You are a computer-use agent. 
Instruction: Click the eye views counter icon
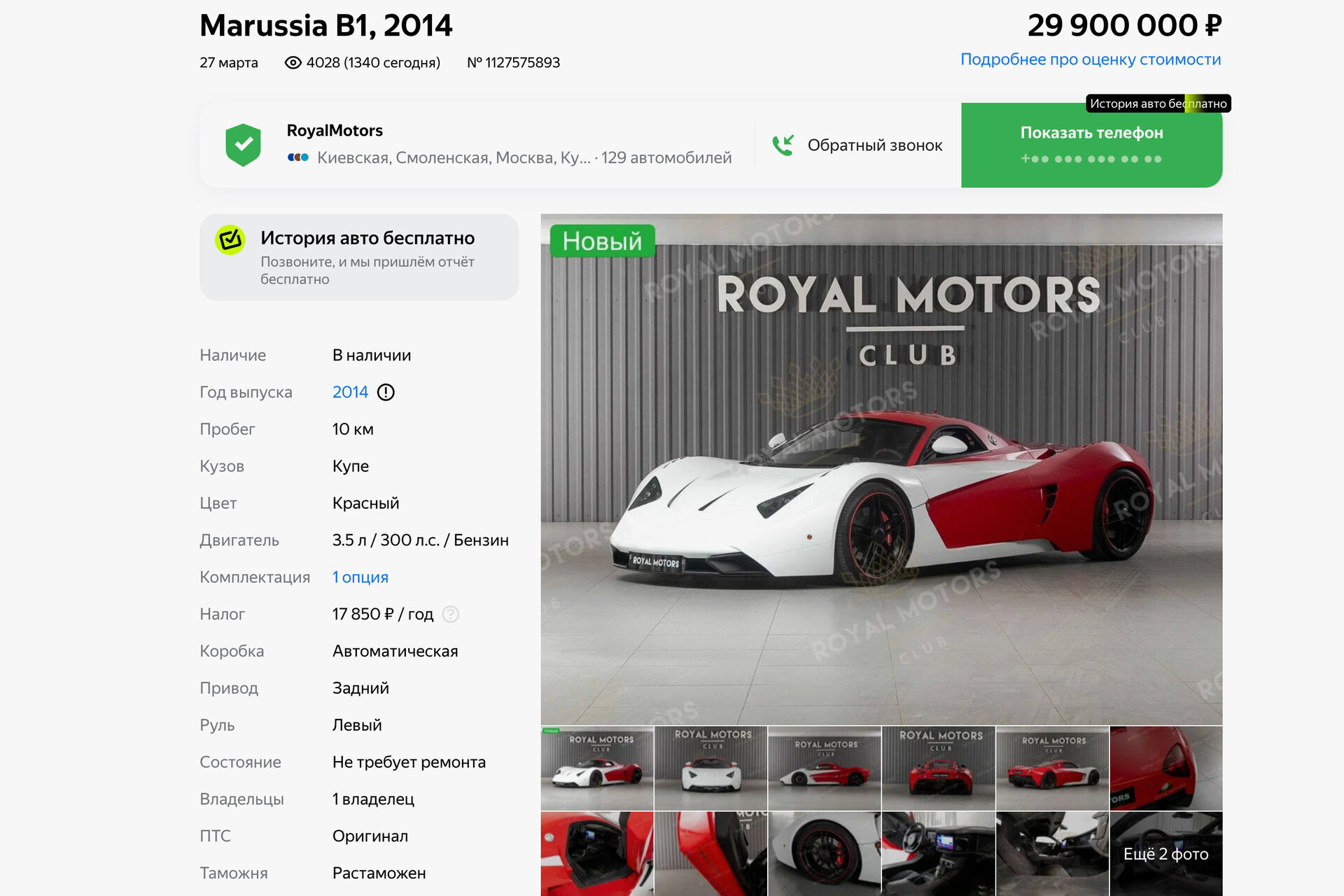click(x=293, y=63)
